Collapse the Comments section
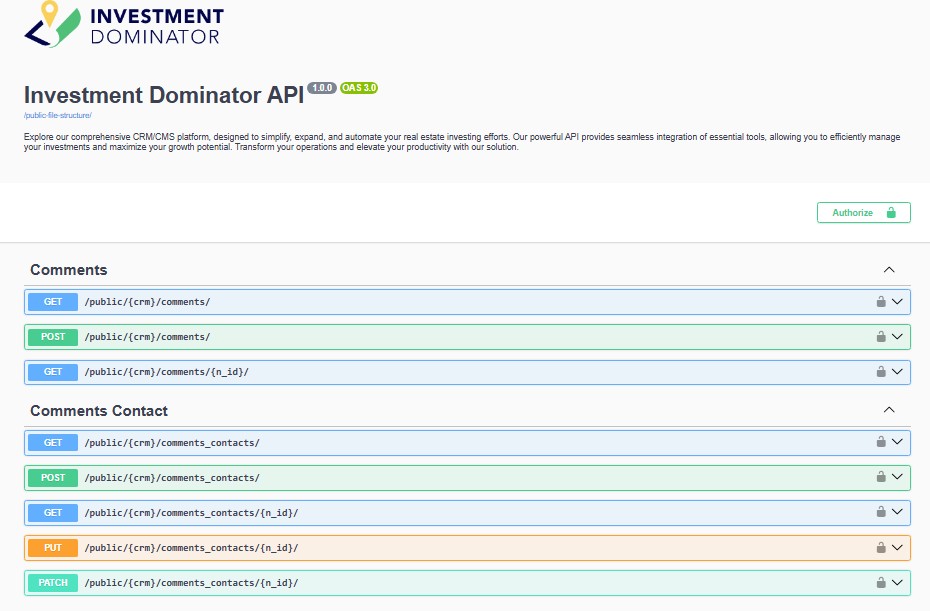Screen dimensions: 930x611 pos(888,270)
